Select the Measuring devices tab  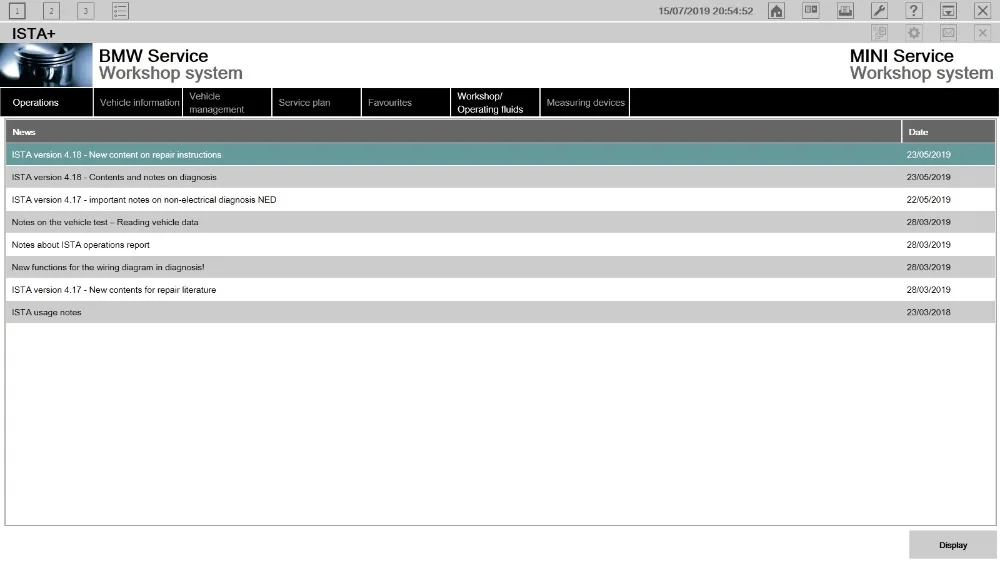coord(585,103)
